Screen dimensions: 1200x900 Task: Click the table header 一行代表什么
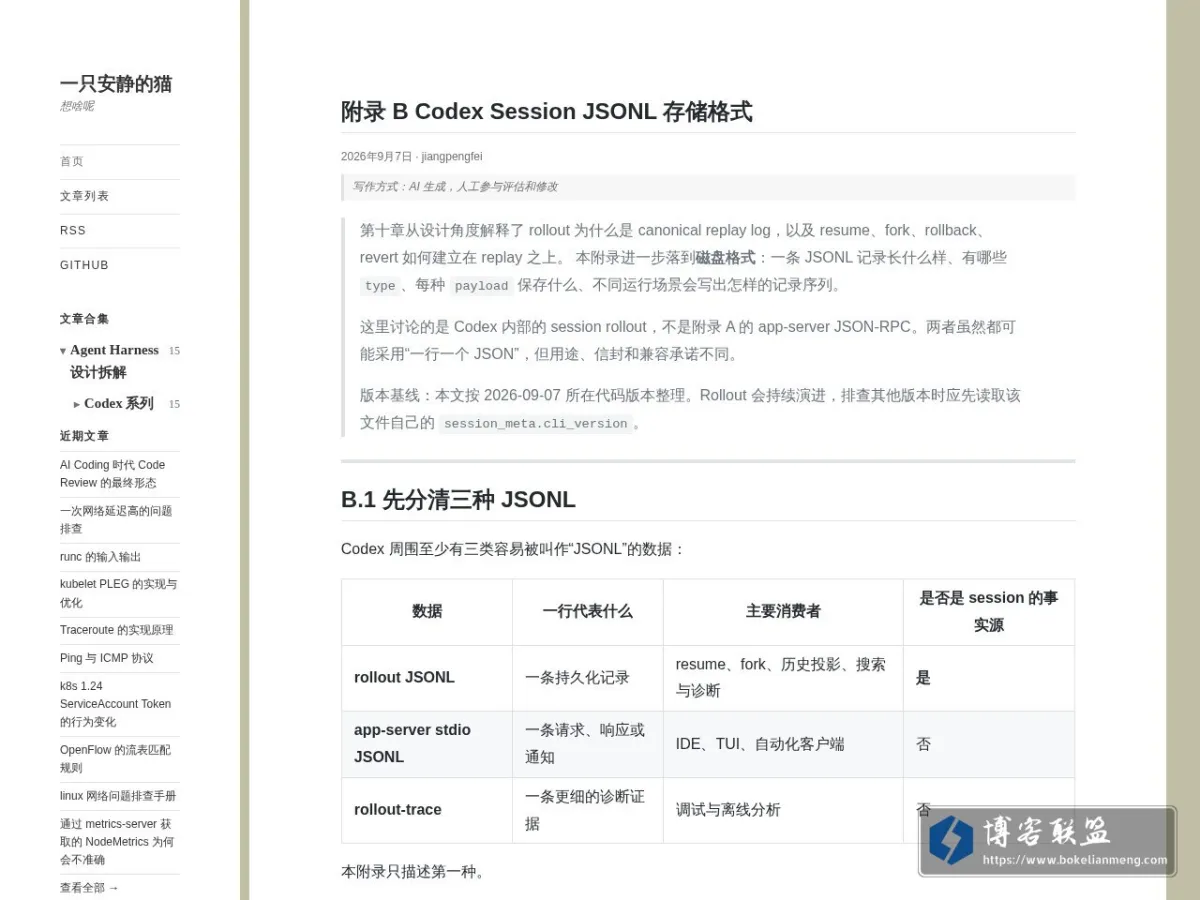[588, 611]
